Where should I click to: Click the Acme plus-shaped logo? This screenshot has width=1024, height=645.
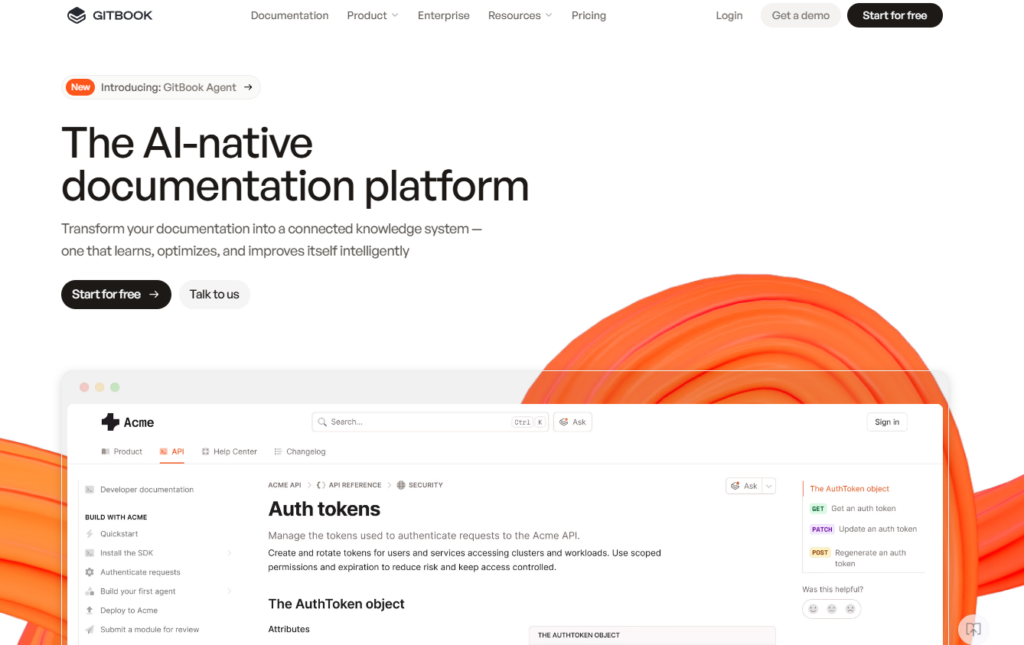tap(110, 422)
